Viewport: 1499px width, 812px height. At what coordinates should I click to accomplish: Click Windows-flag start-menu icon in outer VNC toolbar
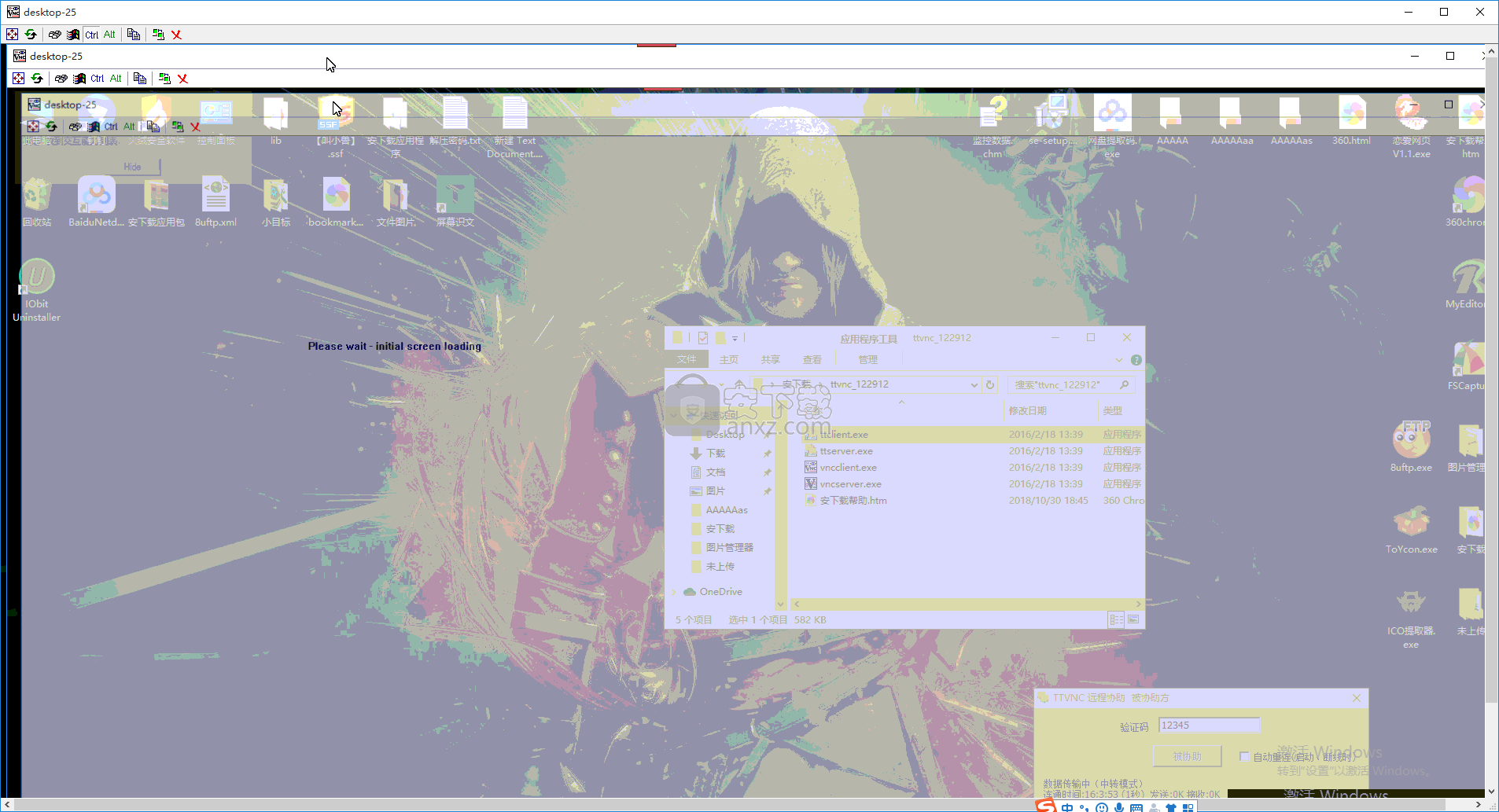[73, 35]
